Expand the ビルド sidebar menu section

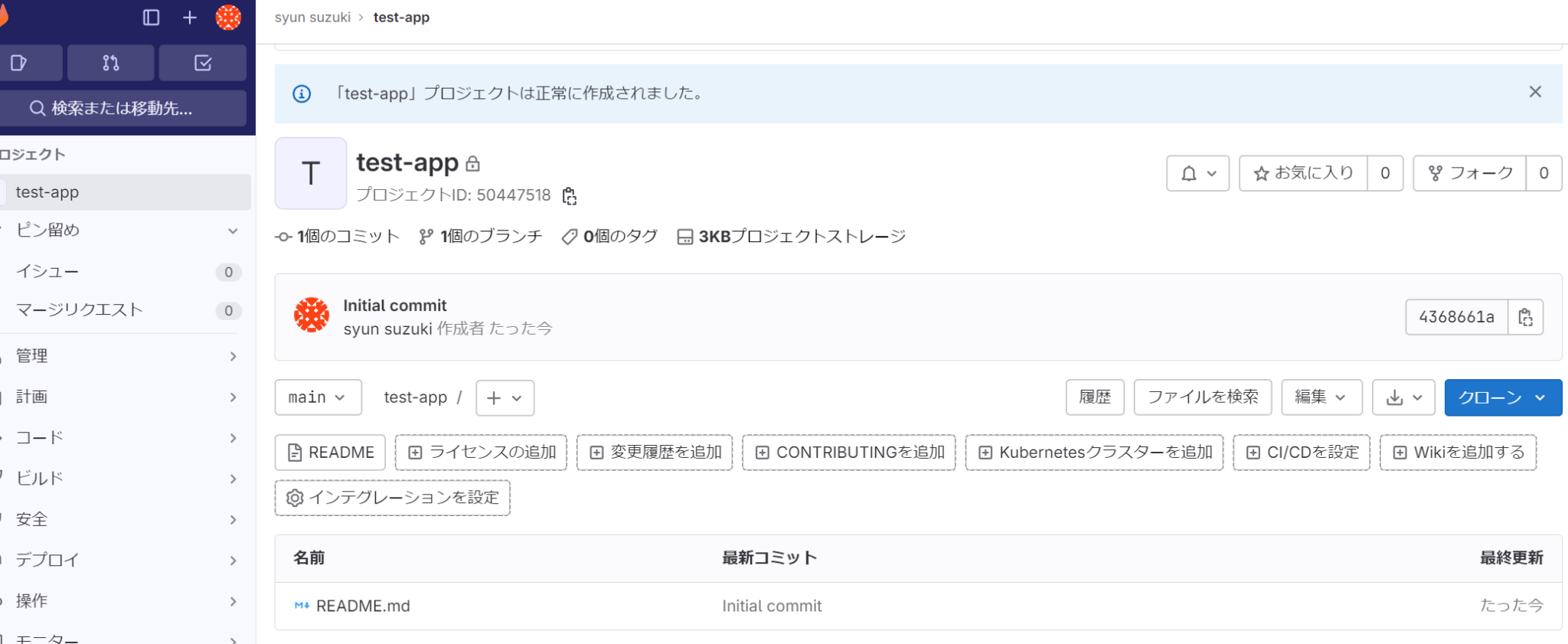coord(126,479)
